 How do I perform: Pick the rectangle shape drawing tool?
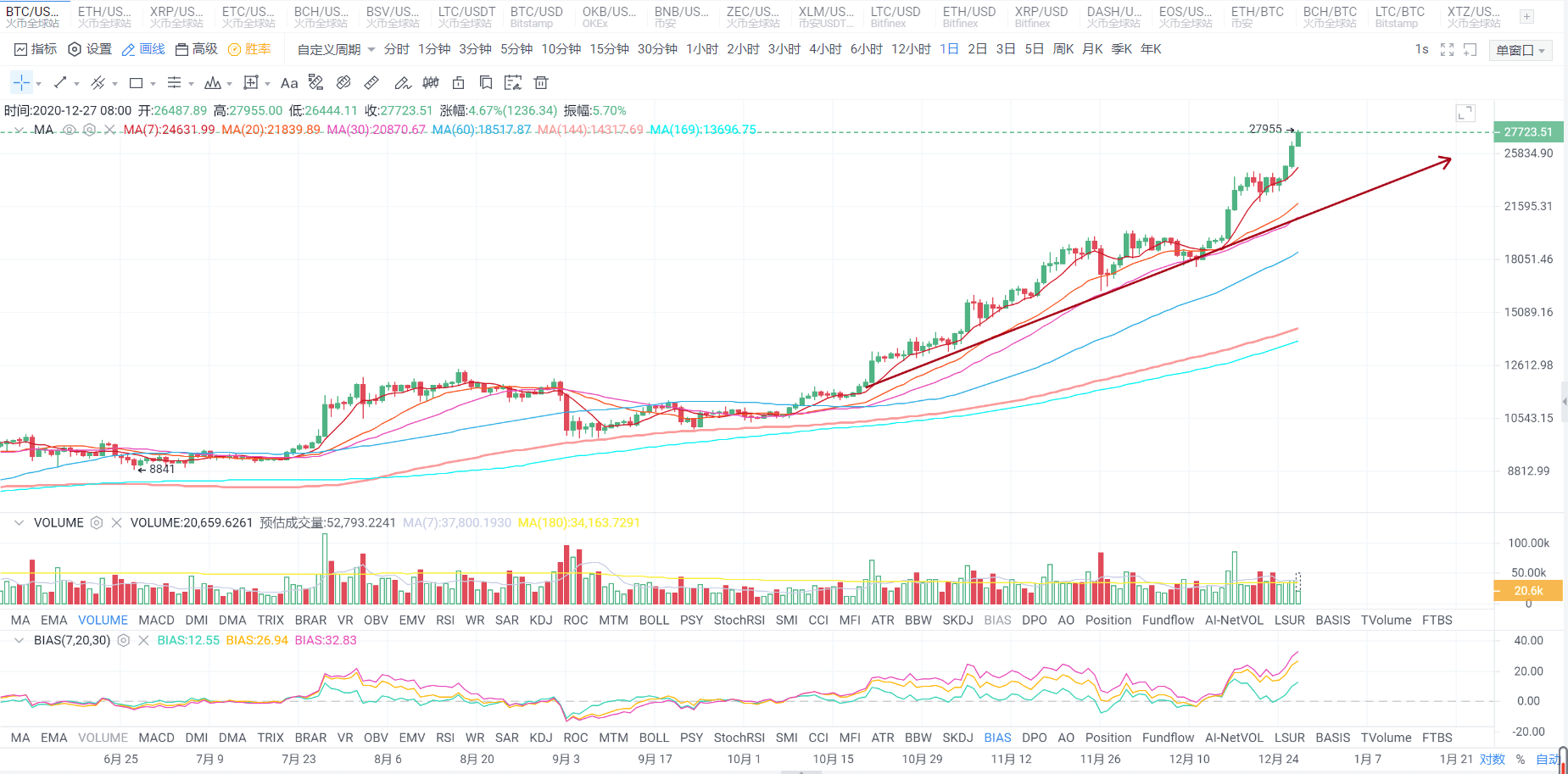tap(136, 83)
